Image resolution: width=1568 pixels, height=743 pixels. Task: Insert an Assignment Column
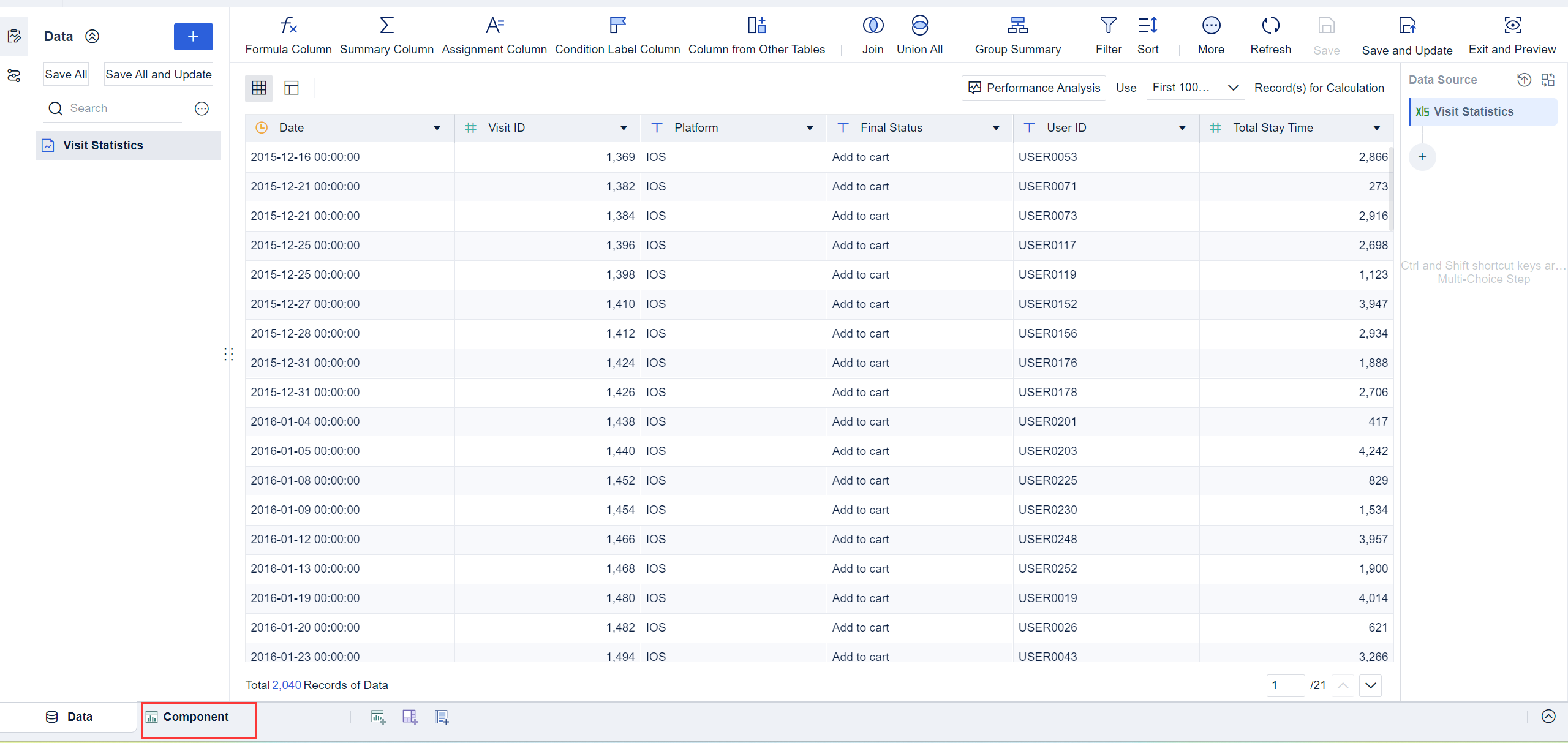point(494,36)
